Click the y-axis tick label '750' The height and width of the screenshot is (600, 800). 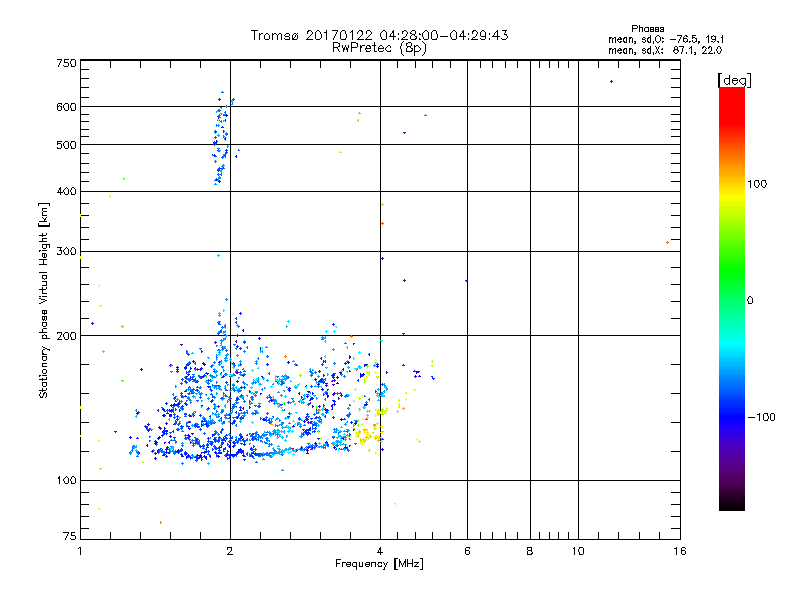(x=66, y=63)
